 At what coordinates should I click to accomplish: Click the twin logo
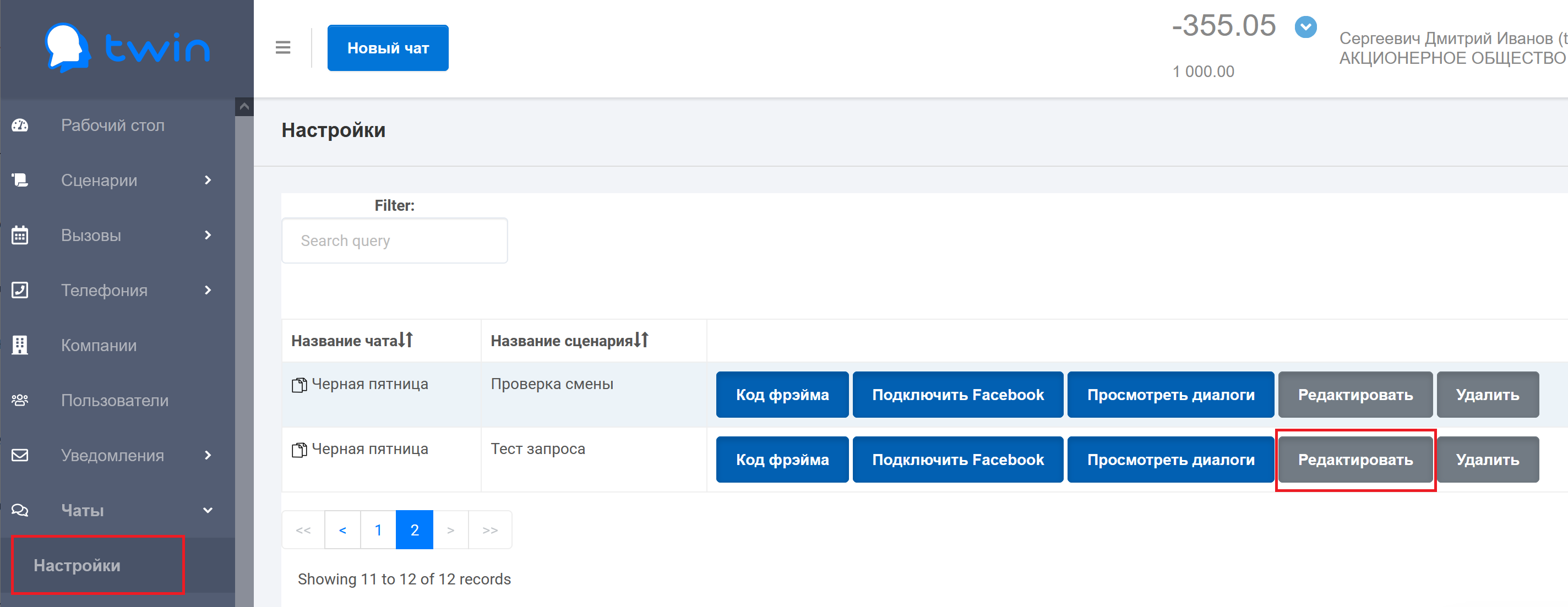(127, 48)
